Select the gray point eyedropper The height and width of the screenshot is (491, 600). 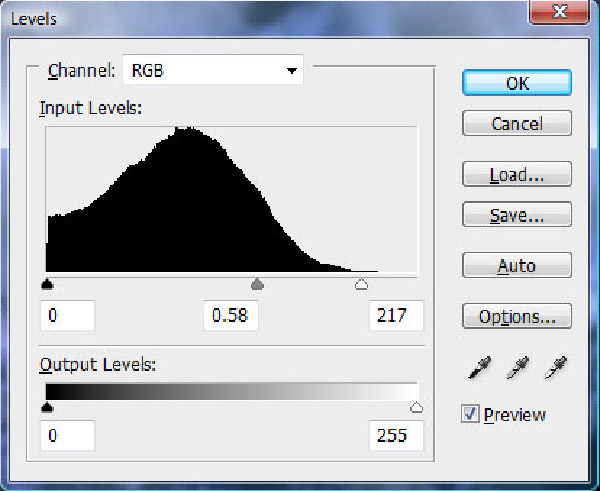(517, 367)
